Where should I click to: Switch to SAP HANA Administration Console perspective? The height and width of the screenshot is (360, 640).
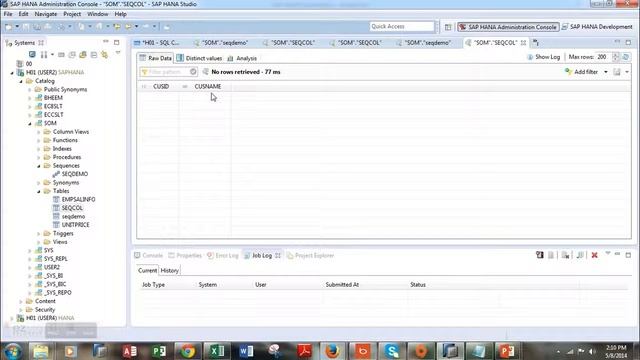pos(508,27)
